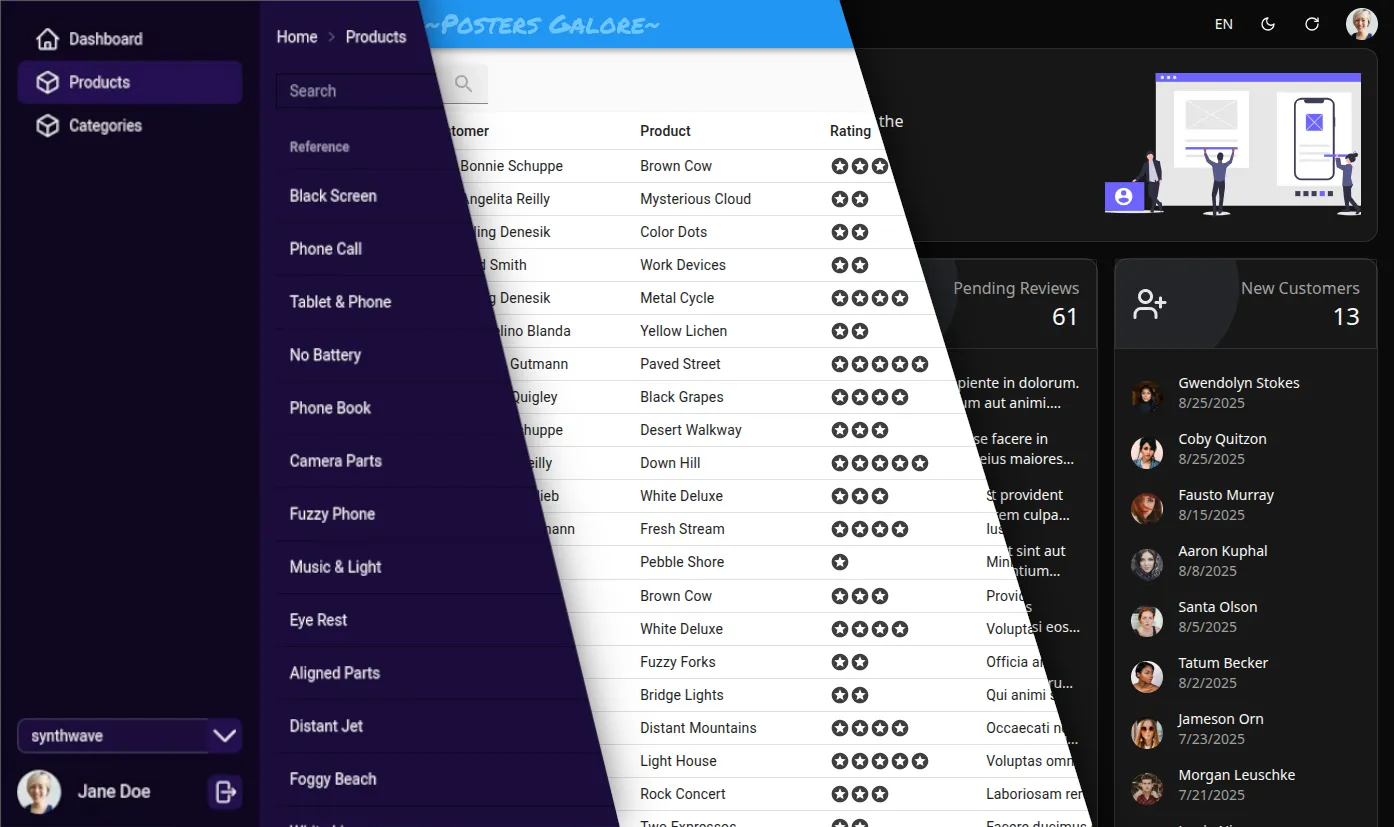
Task: Click Fausto Murray's avatar thumbnail
Action: [1147, 508]
